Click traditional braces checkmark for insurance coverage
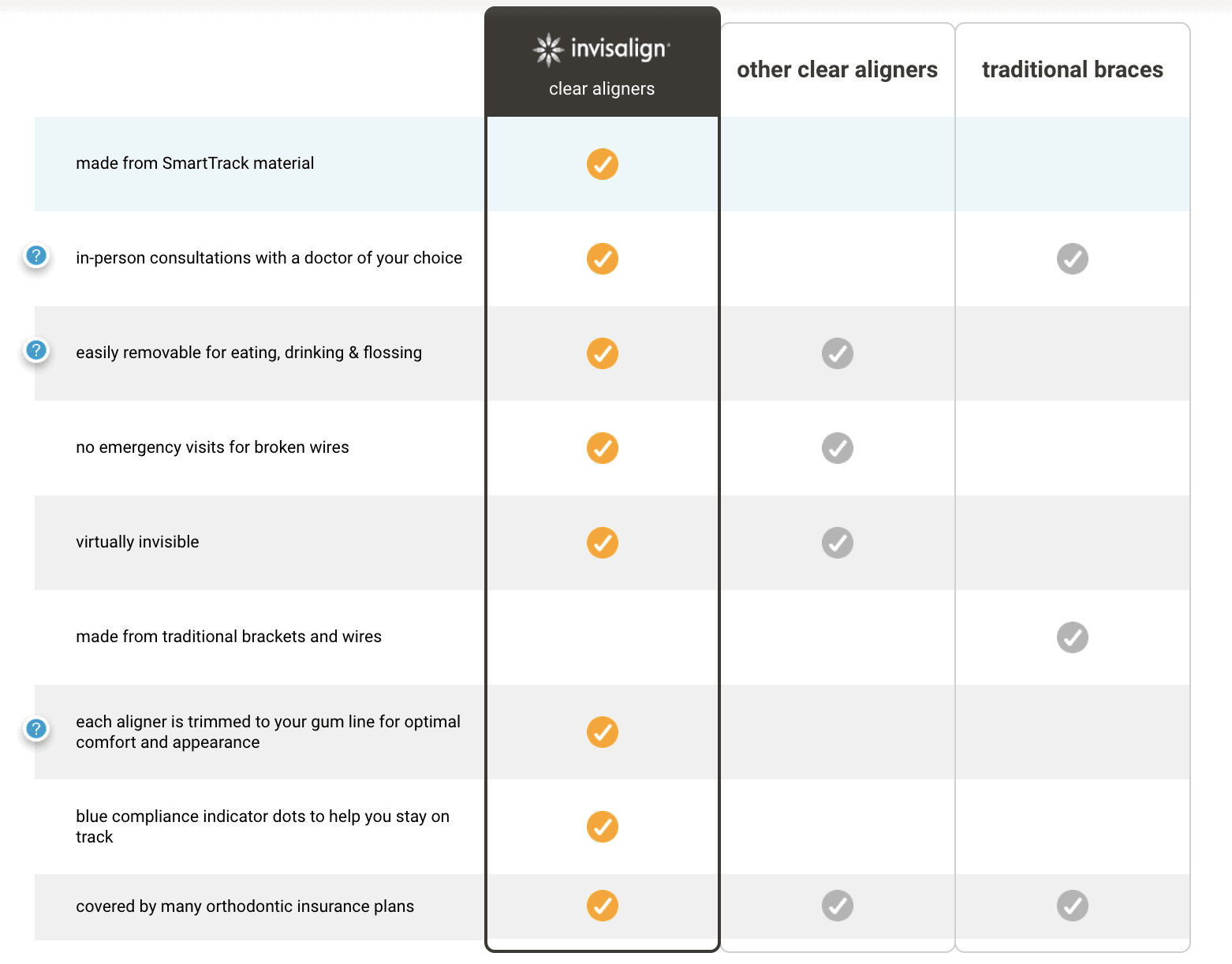Viewport: 1232px width, 964px height. [1073, 906]
